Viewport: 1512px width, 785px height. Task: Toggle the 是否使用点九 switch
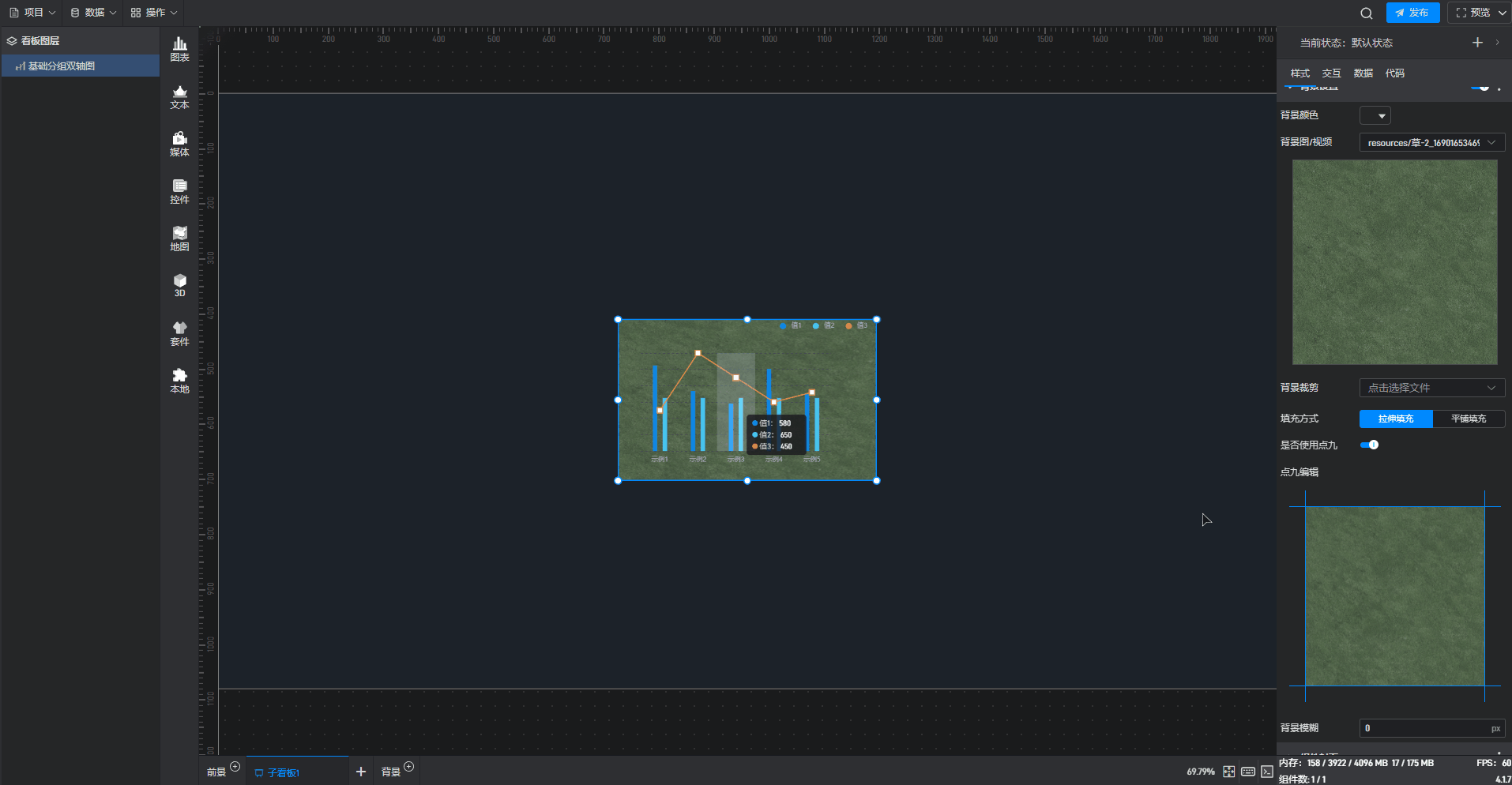pyautogui.click(x=1369, y=445)
